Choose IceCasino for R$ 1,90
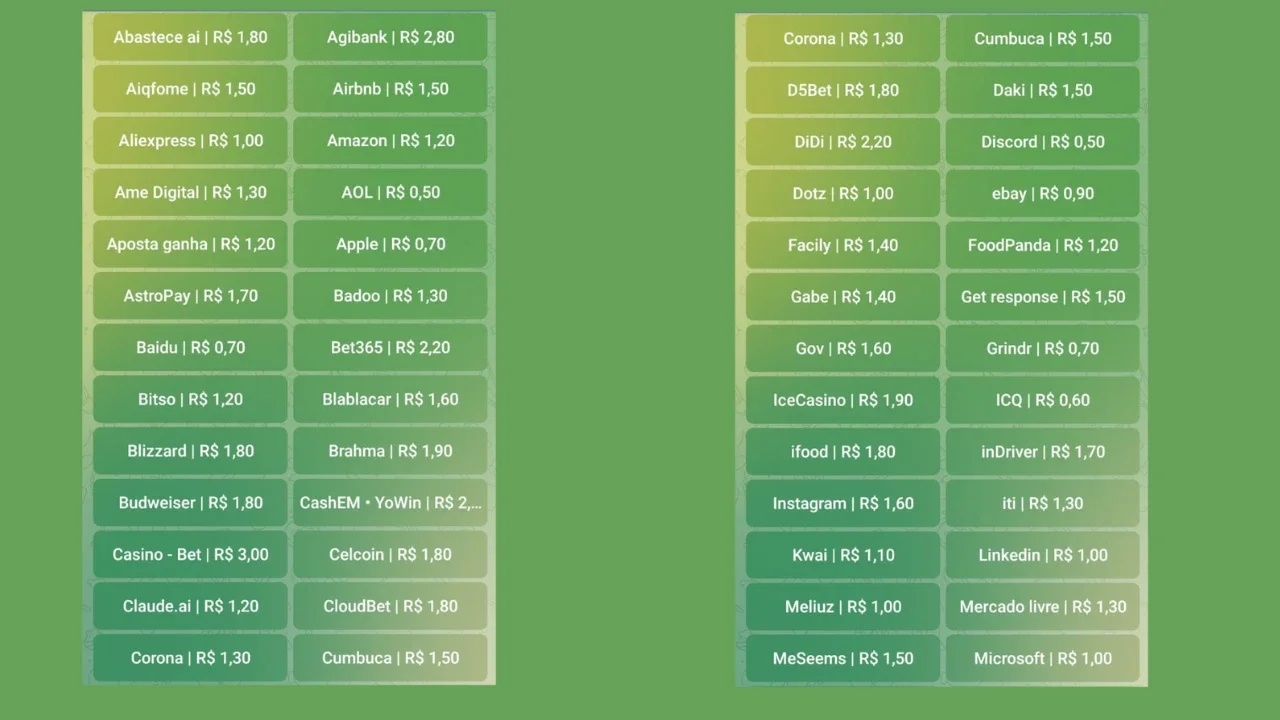Viewport: 1280px width, 720px height. point(843,400)
